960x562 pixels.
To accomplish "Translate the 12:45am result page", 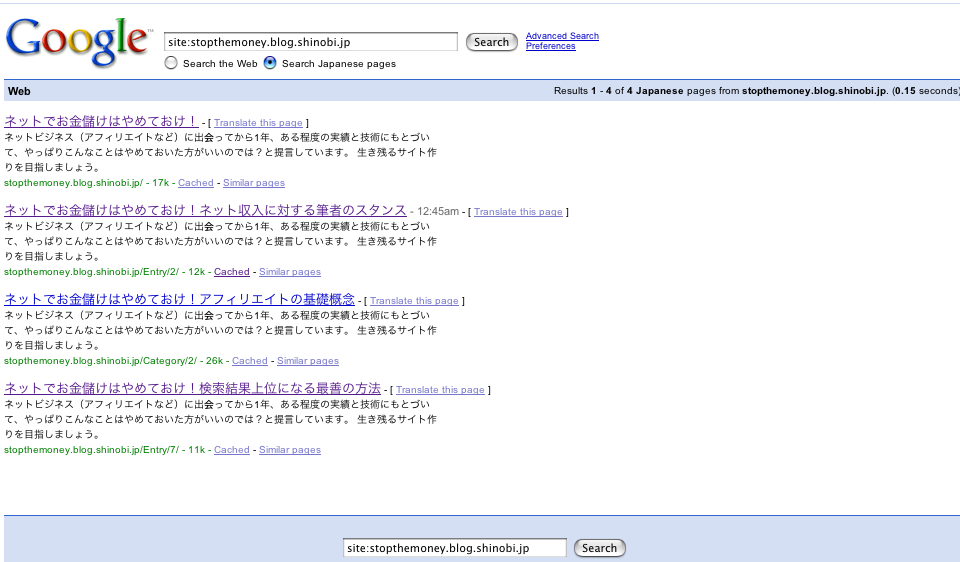I will click(x=518, y=211).
